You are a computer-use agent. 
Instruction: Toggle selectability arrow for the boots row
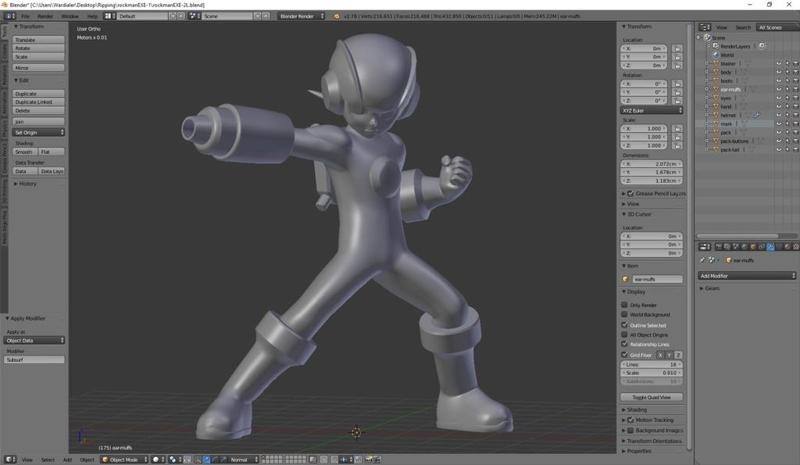787,81
